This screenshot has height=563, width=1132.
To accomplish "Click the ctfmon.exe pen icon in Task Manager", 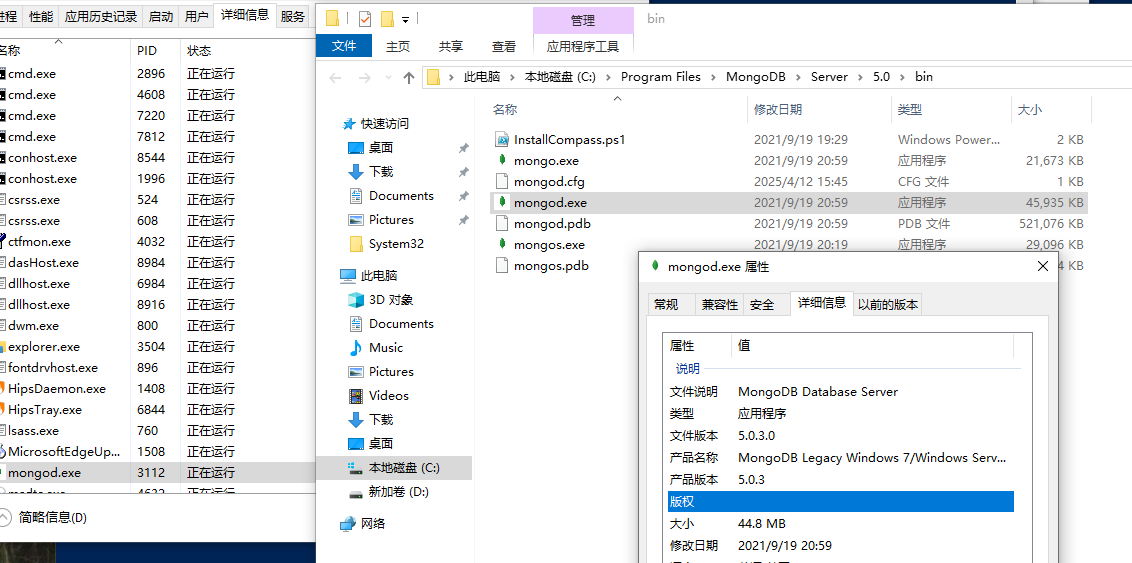I will click(x=2, y=241).
